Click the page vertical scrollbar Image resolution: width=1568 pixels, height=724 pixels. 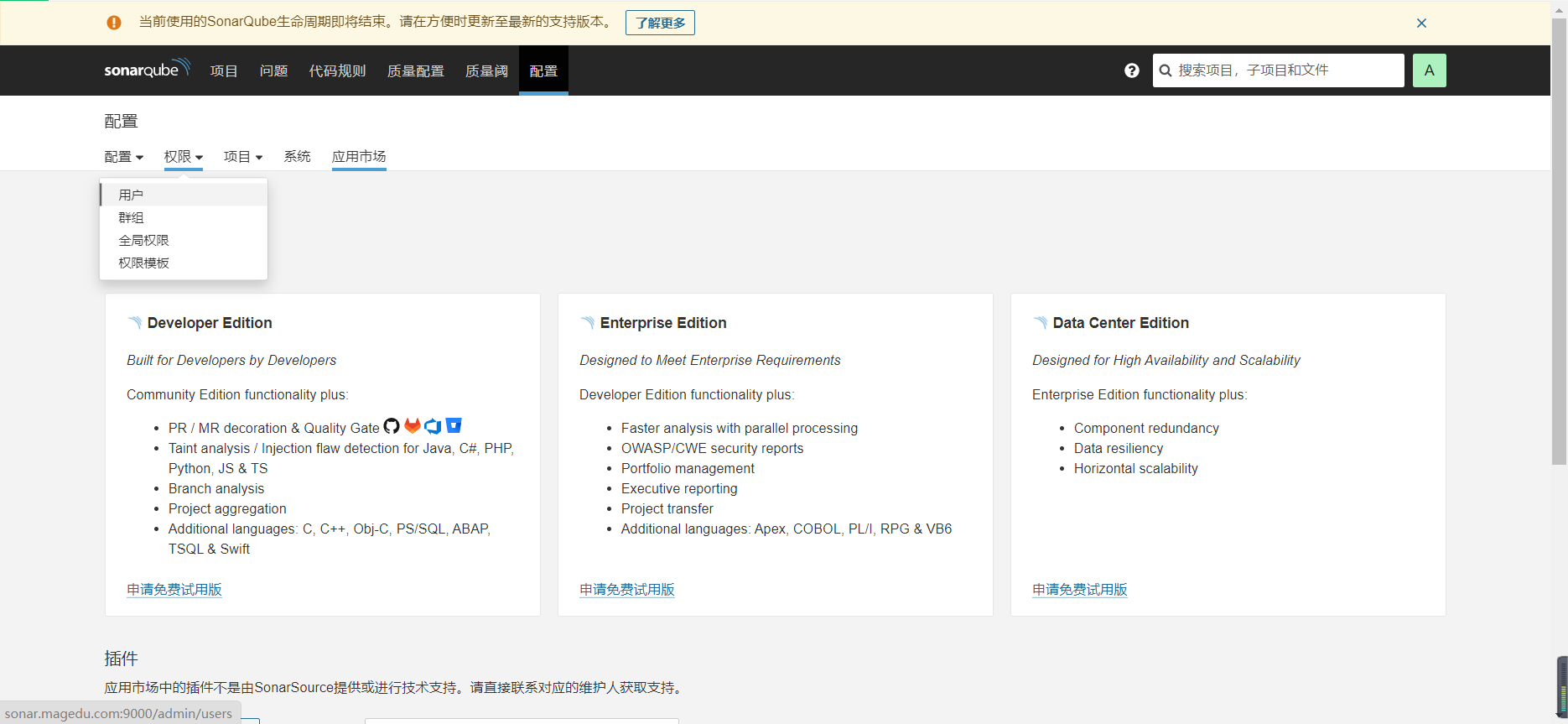point(1559,242)
